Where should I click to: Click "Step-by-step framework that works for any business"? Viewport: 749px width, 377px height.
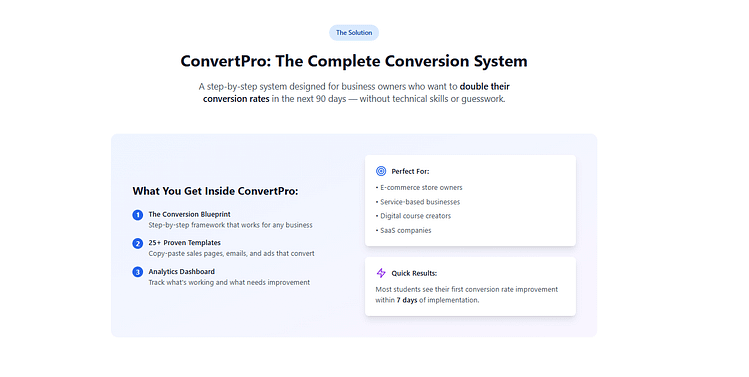[230, 225]
